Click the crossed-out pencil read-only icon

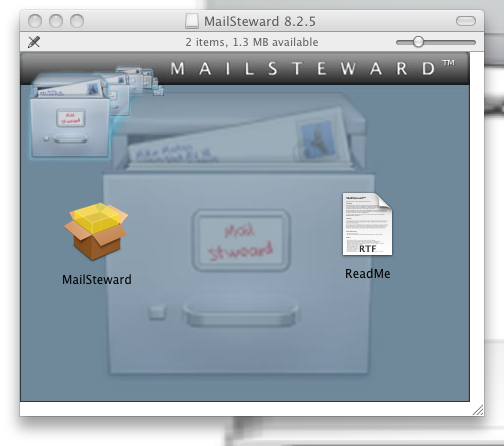[x=34, y=42]
